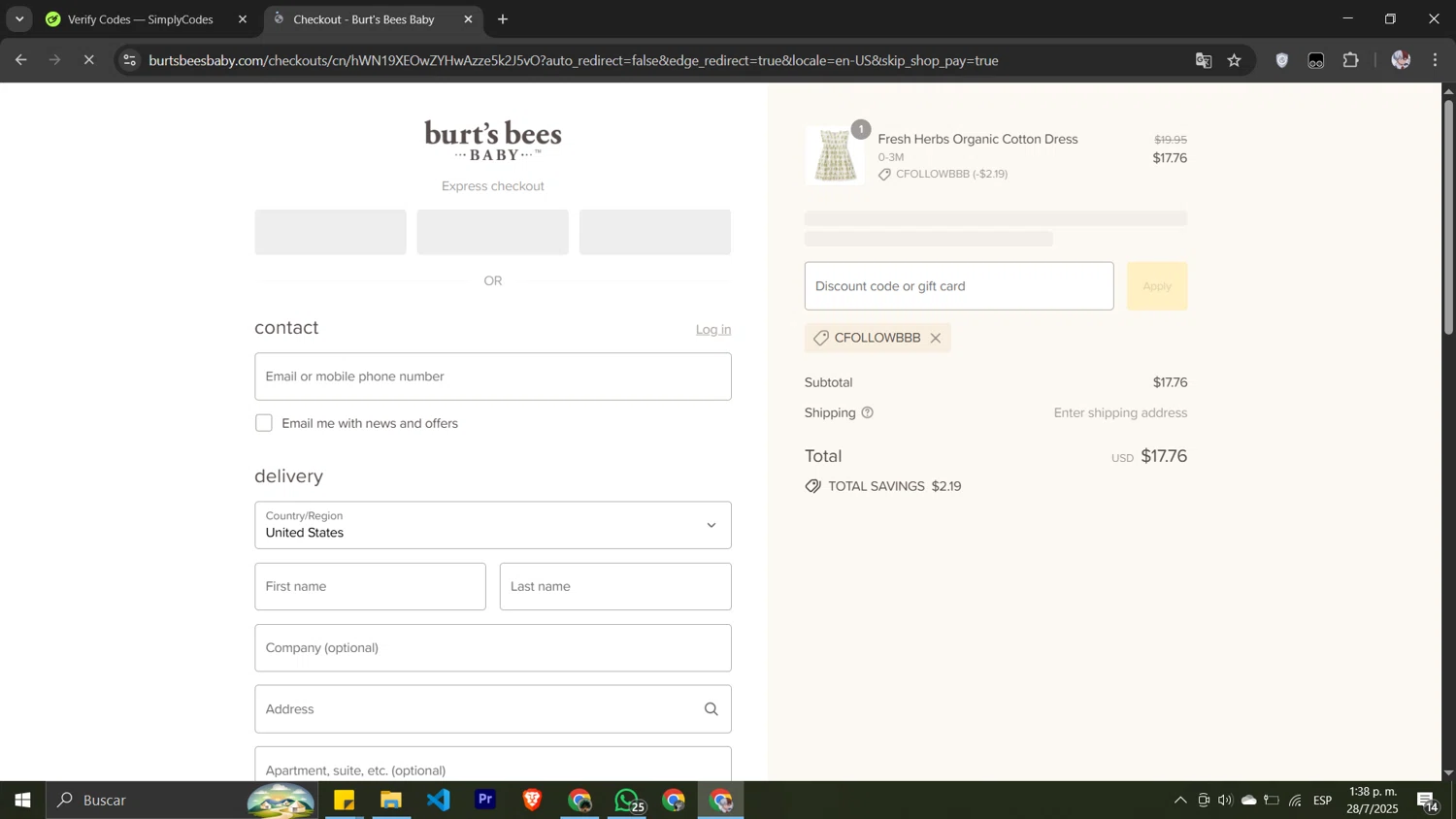
Task: Check Email me with news and offers
Action: point(264,423)
